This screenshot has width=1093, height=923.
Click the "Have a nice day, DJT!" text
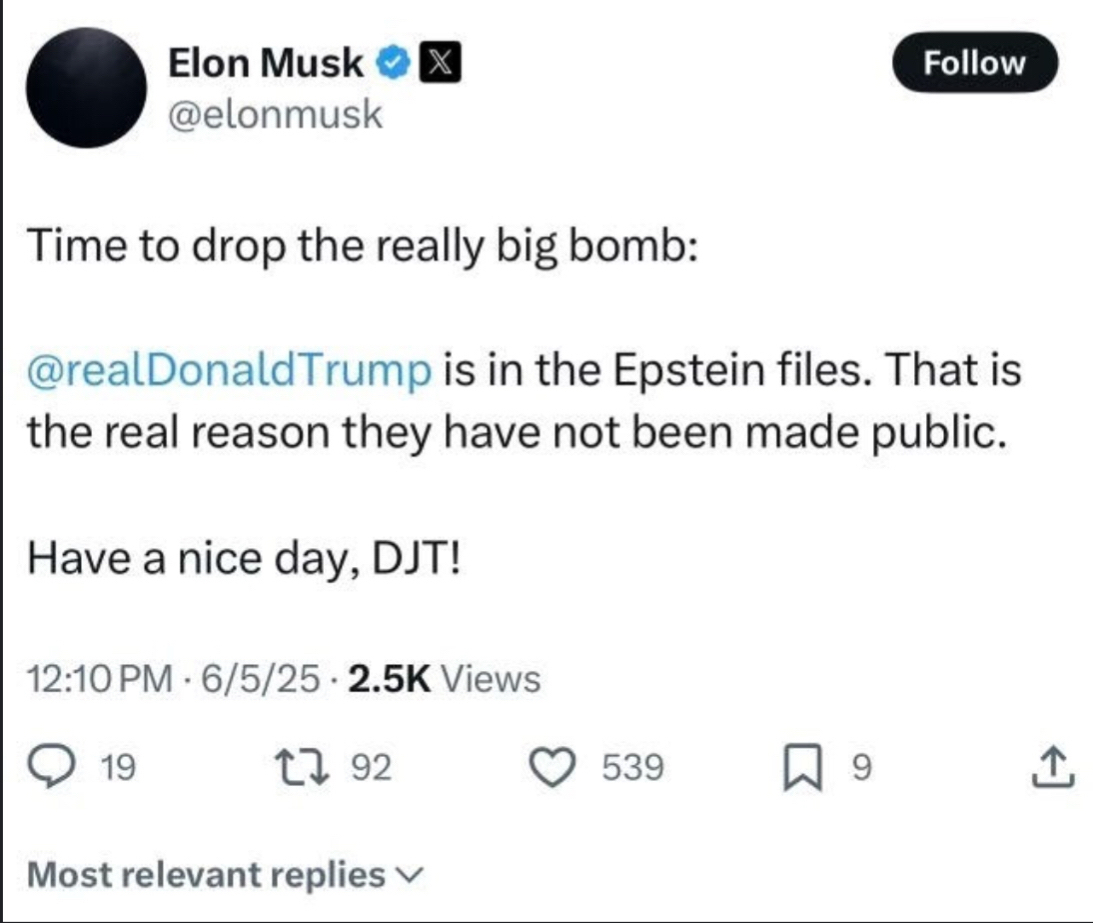pyautogui.click(x=244, y=557)
